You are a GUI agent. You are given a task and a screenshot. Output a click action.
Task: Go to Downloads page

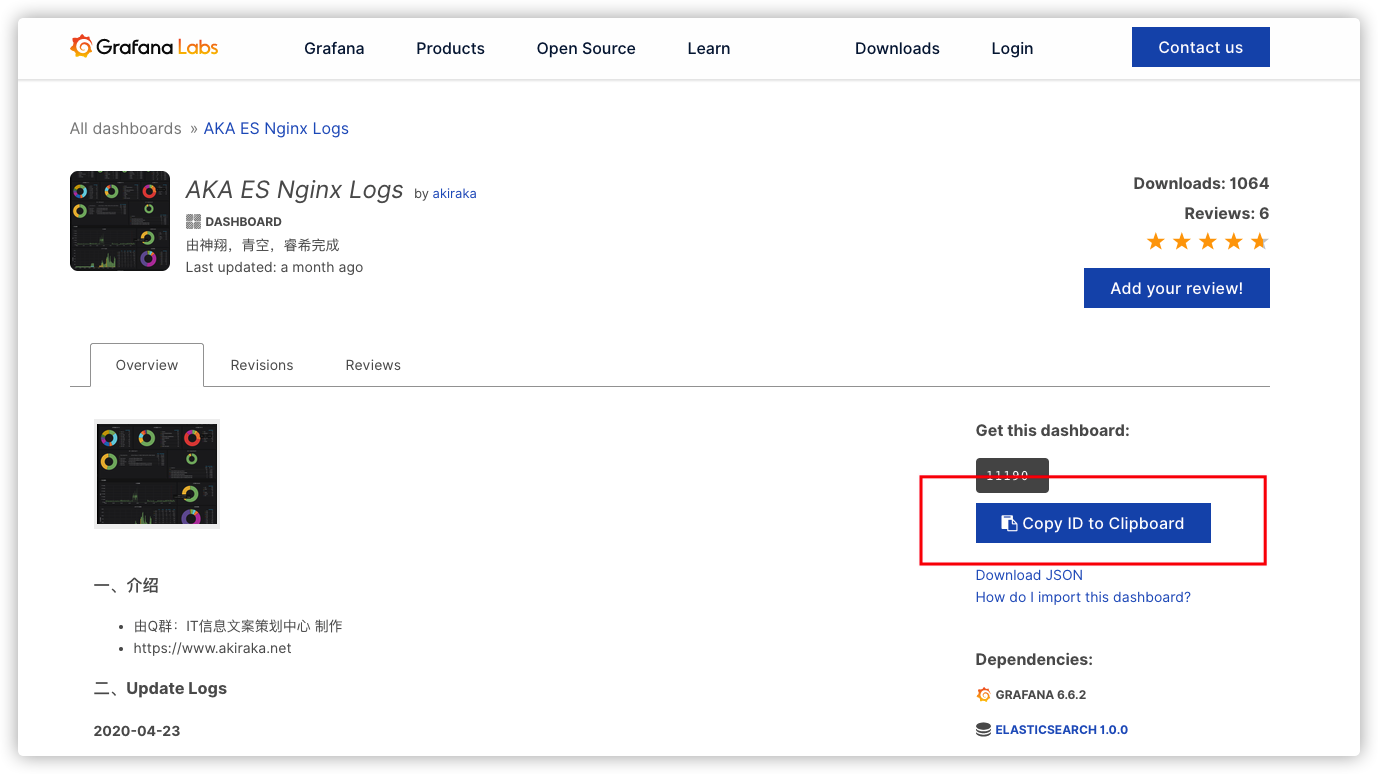click(x=897, y=48)
